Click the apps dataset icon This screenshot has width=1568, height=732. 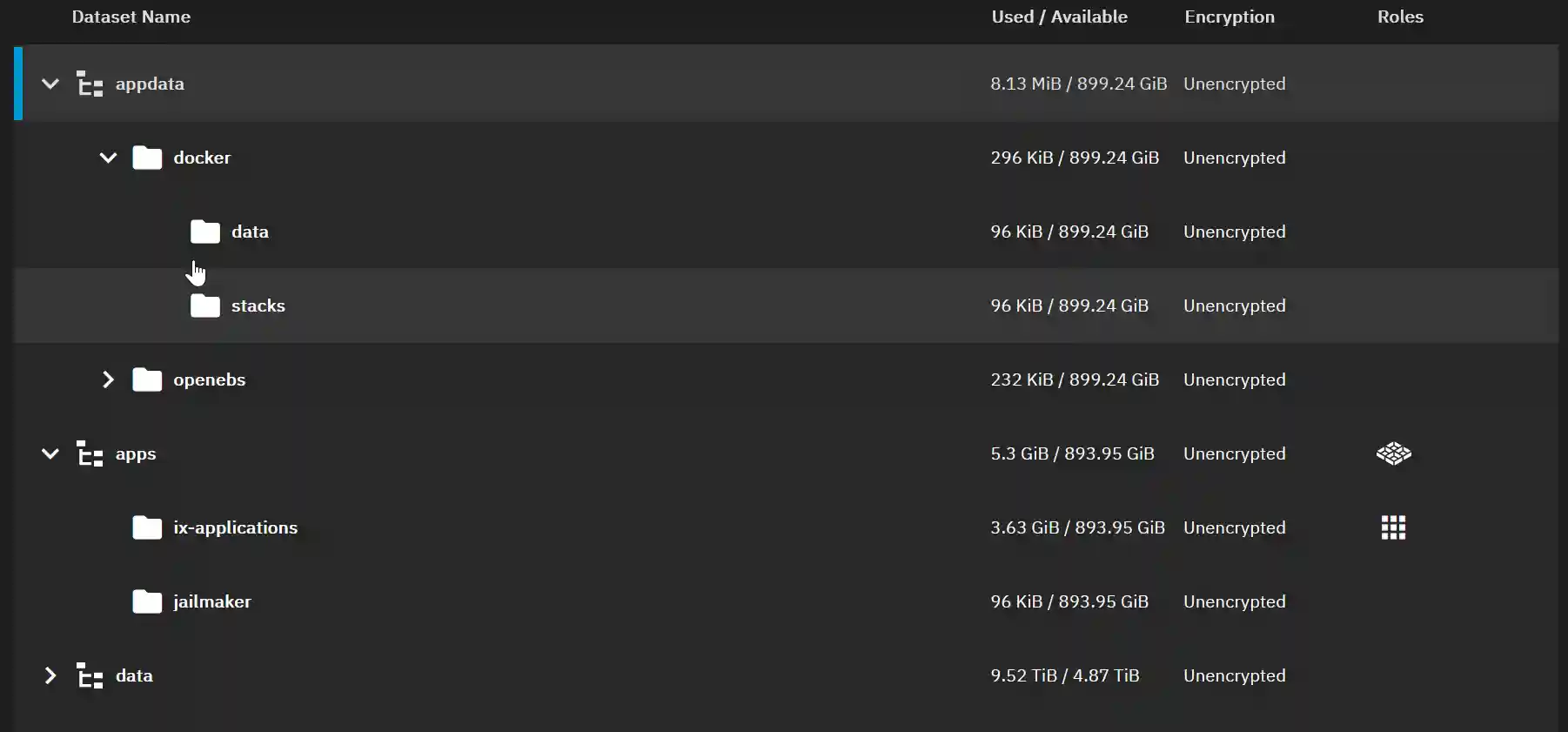tap(89, 453)
